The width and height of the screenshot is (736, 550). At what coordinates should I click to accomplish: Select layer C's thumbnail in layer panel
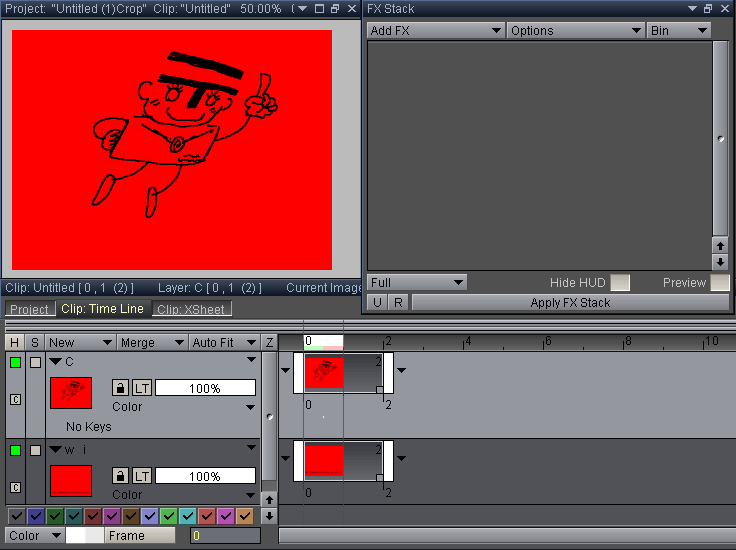coord(71,393)
